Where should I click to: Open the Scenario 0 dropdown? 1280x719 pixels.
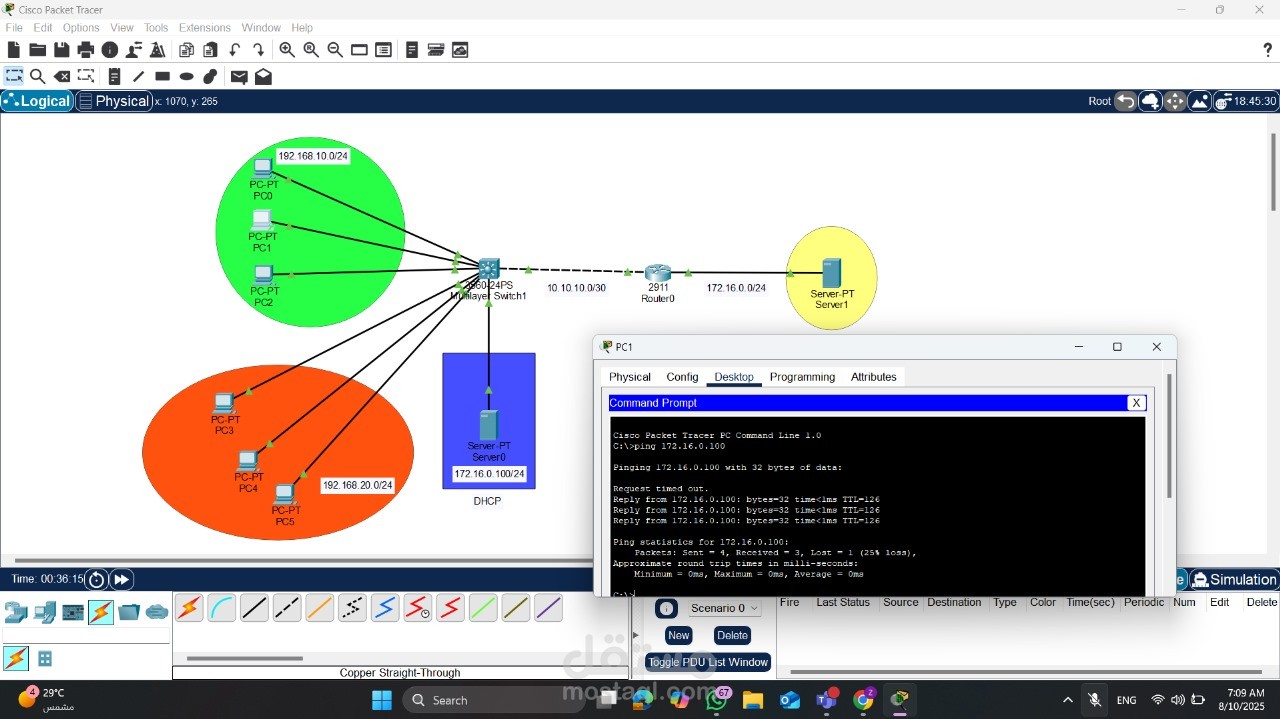click(x=724, y=608)
